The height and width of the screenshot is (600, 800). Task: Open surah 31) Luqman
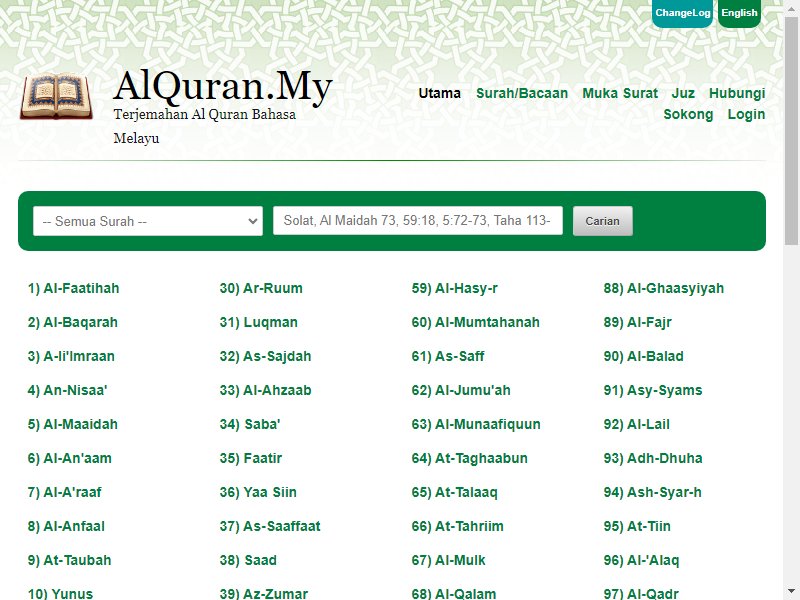tap(258, 322)
